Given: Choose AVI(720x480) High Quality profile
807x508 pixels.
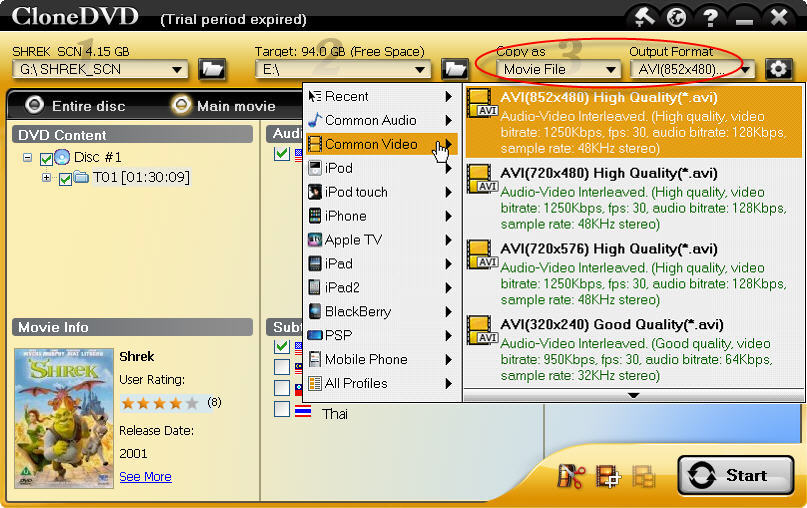Looking at the screenshot, I should coord(634,199).
